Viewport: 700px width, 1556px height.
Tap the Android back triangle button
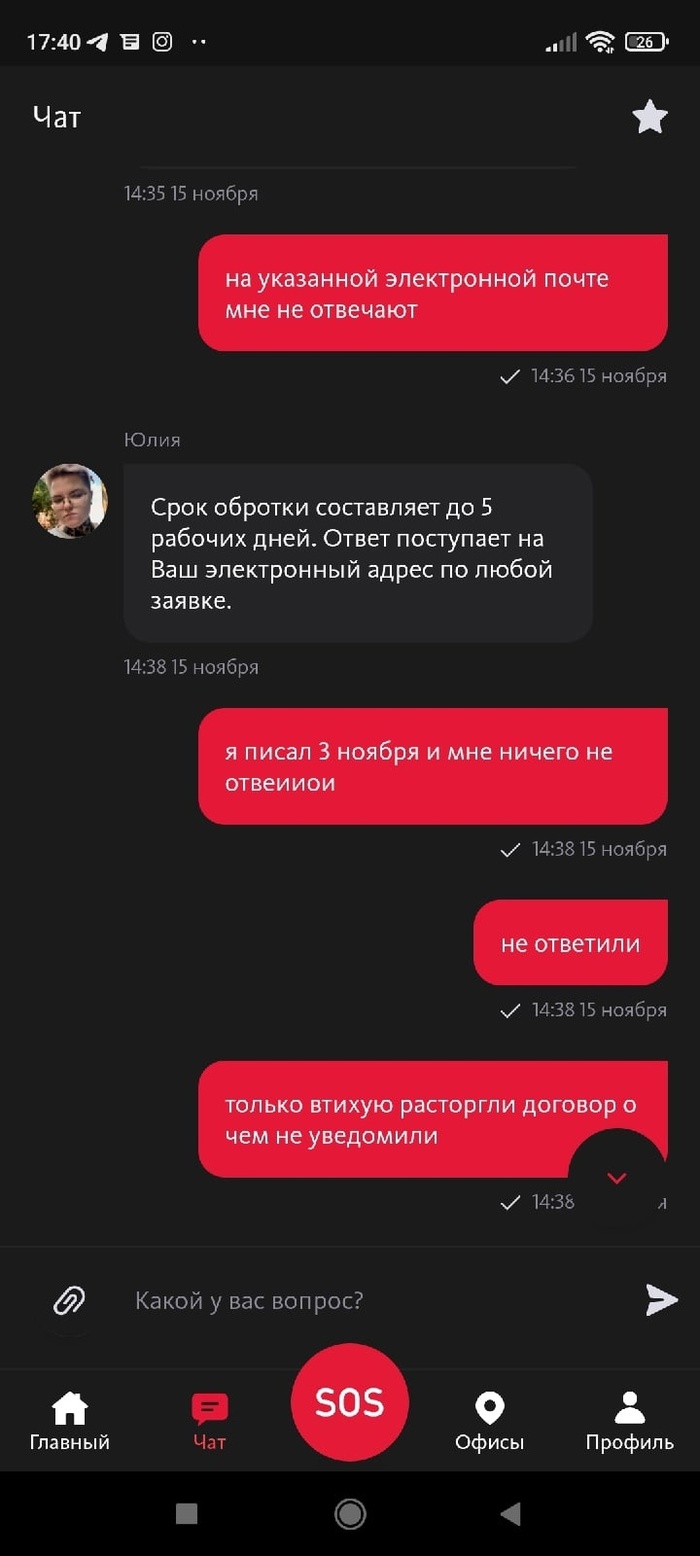click(x=510, y=1514)
